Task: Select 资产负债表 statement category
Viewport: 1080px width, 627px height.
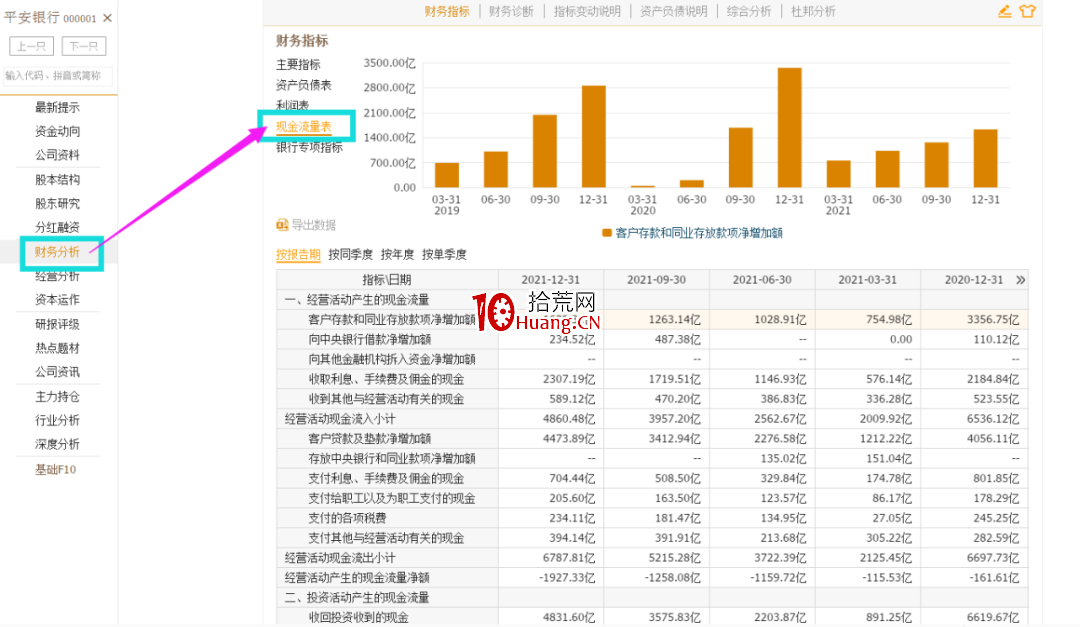Action: coord(304,85)
